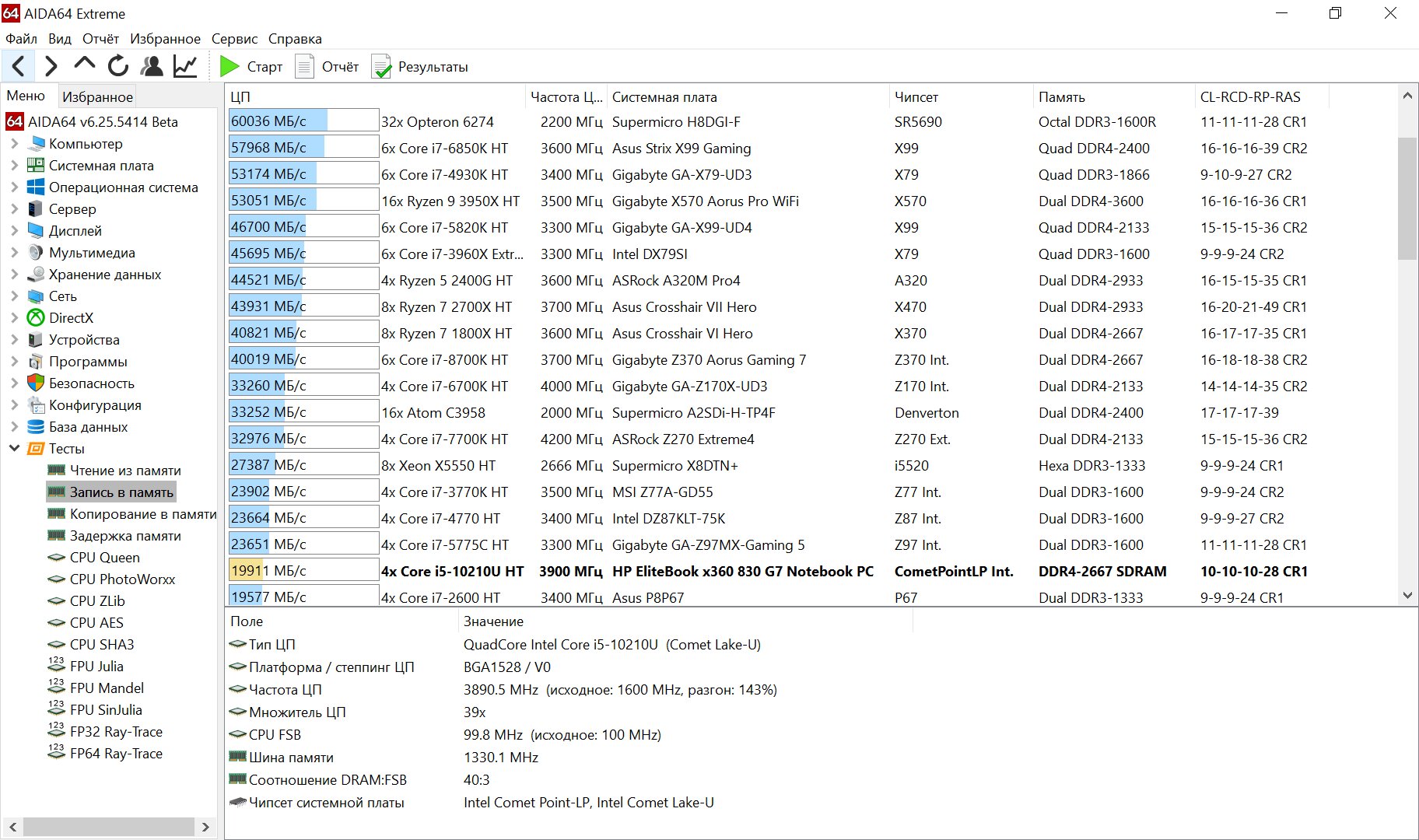This screenshot has height=840, width=1419.
Task: Open the Справка menu
Action: coord(295,39)
